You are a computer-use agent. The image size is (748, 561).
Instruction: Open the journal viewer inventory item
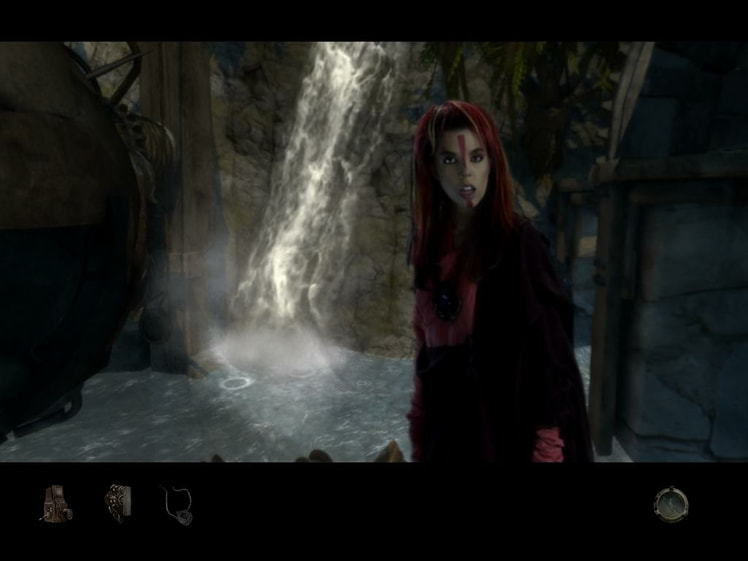117,503
